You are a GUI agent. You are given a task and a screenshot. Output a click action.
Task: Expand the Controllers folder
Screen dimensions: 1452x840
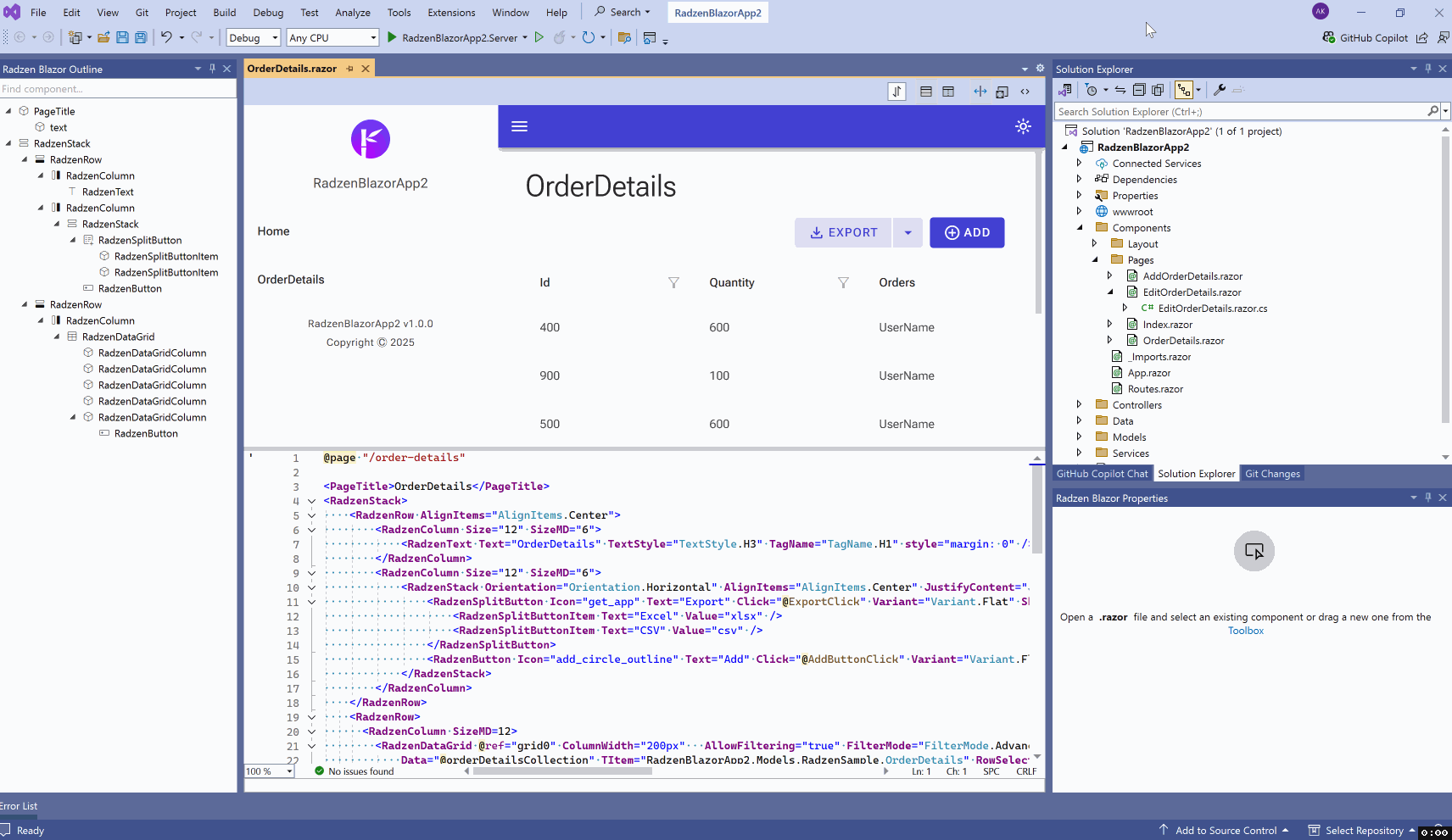click(1079, 404)
